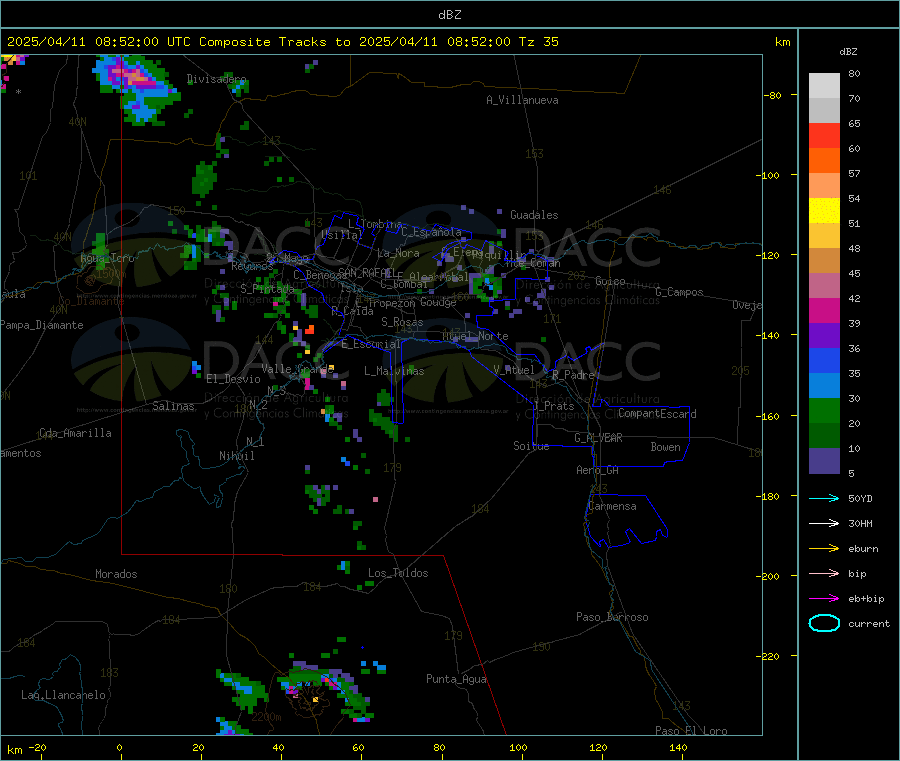Click the Nihuil map label

pos(236,456)
